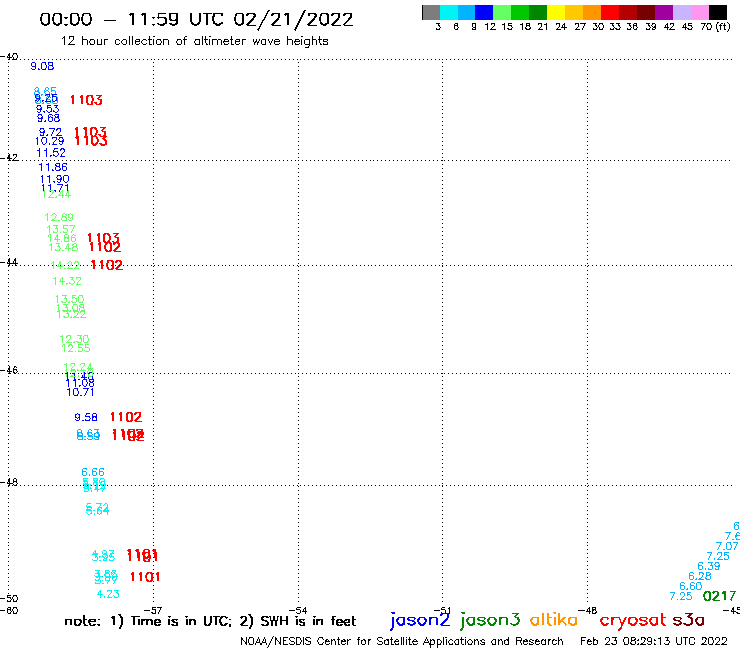Pick the light green swatch after 12

click(x=502, y=12)
